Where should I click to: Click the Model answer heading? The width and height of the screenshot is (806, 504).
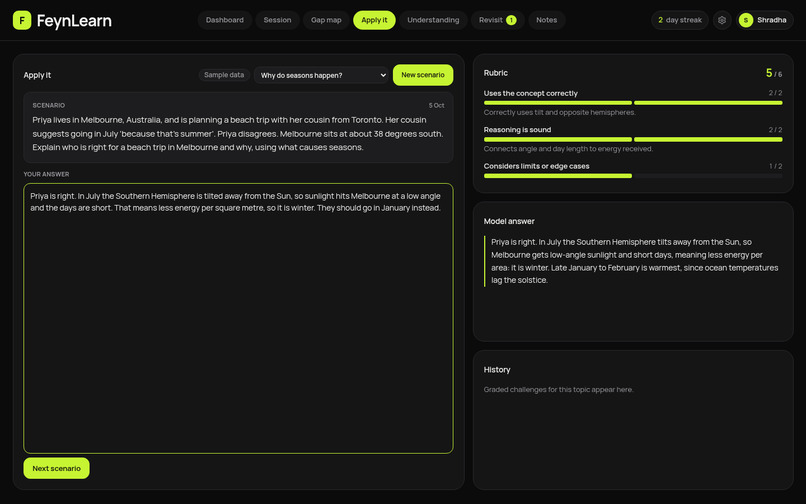coord(509,221)
